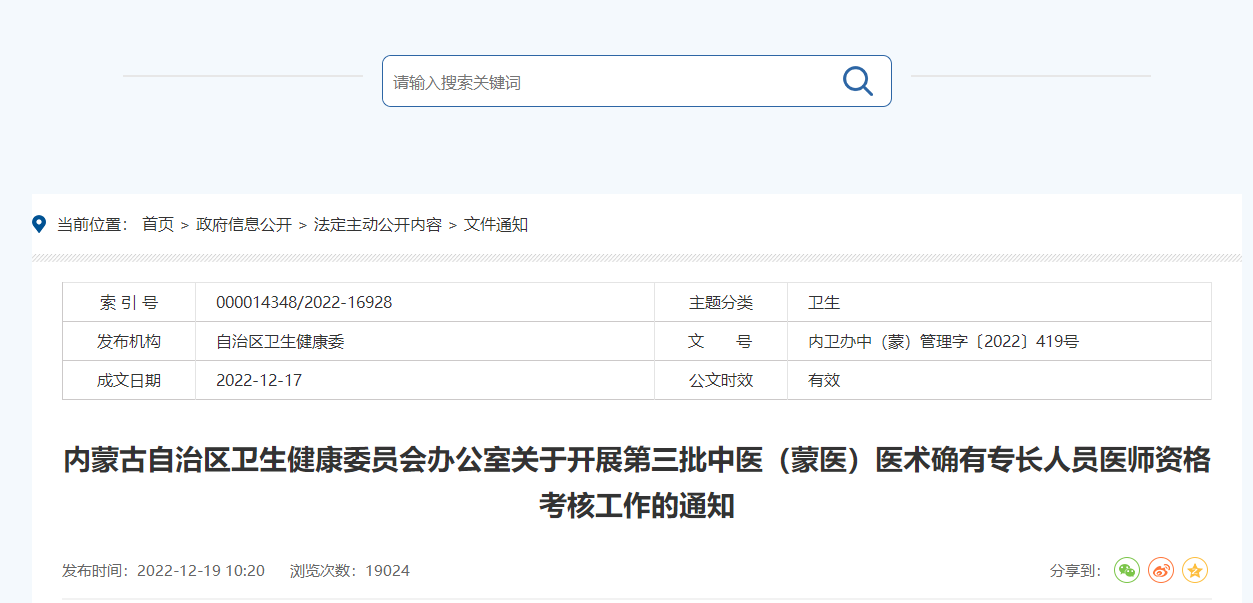This screenshot has width=1253, height=603.
Task: Click the 成文日期 value 2022-12-17
Action: tap(259, 380)
